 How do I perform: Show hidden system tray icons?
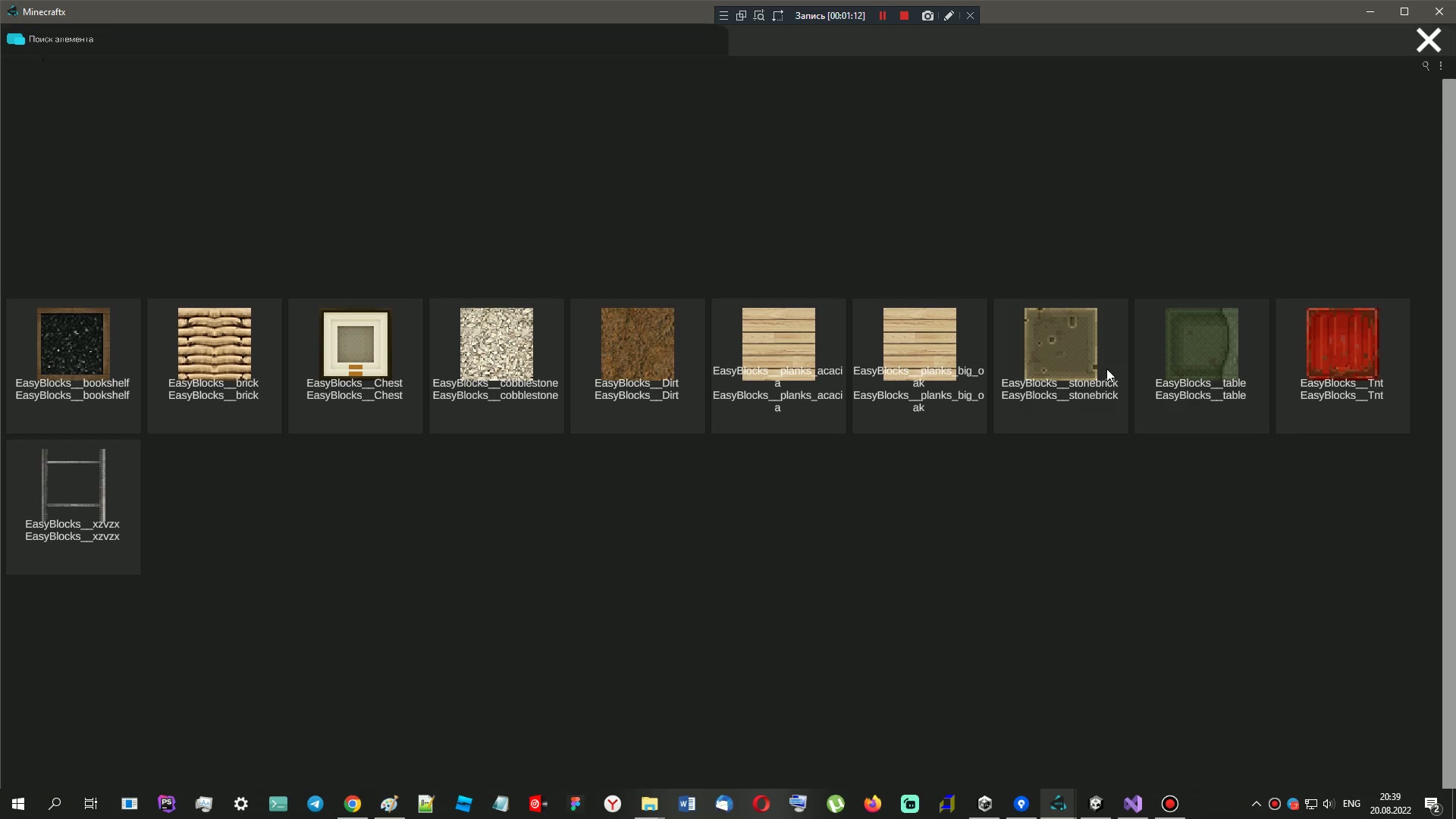click(1256, 804)
